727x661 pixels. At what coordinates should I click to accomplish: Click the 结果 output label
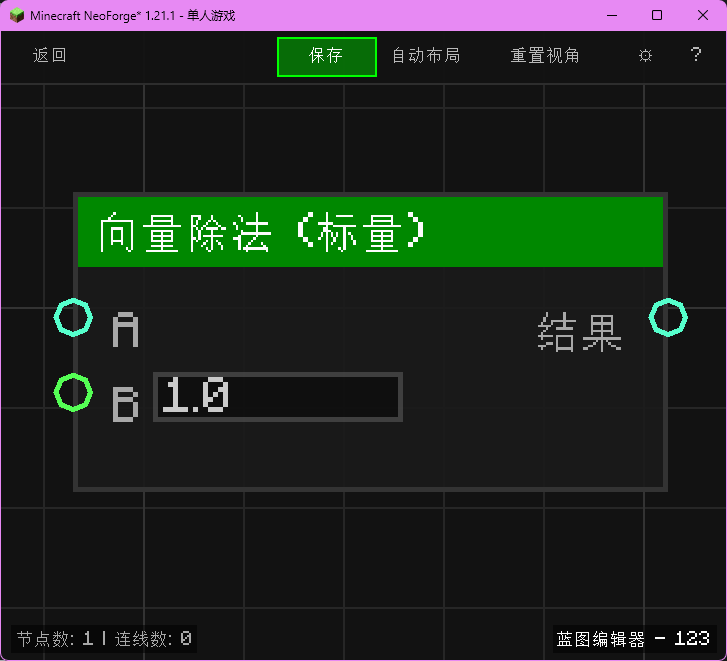[580, 332]
